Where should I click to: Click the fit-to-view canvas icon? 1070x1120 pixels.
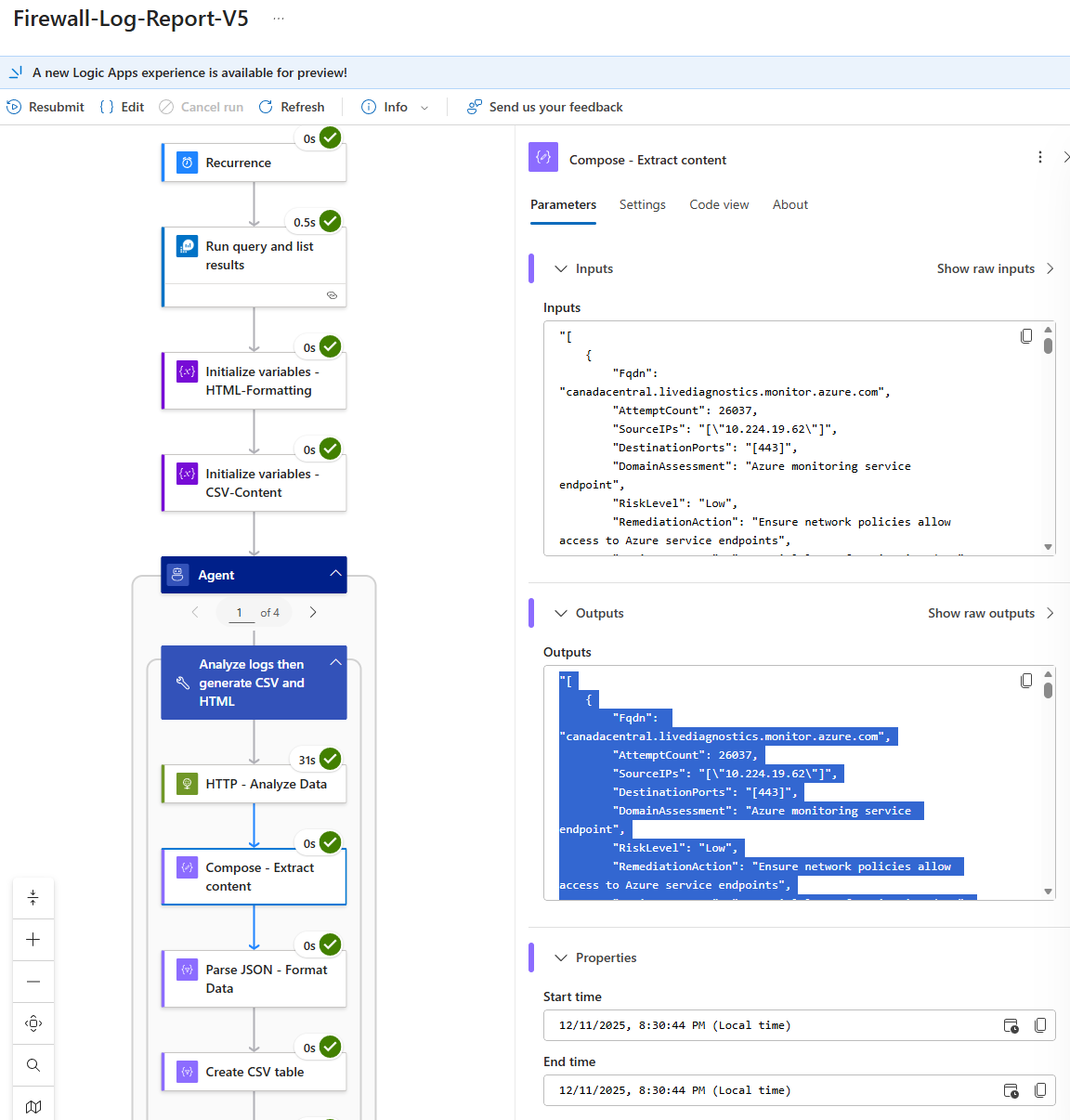tap(33, 1023)
